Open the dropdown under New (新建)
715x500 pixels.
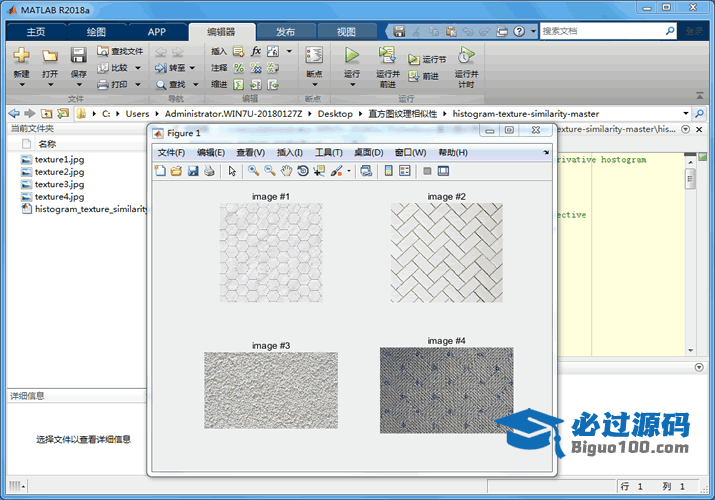[21, 85]
